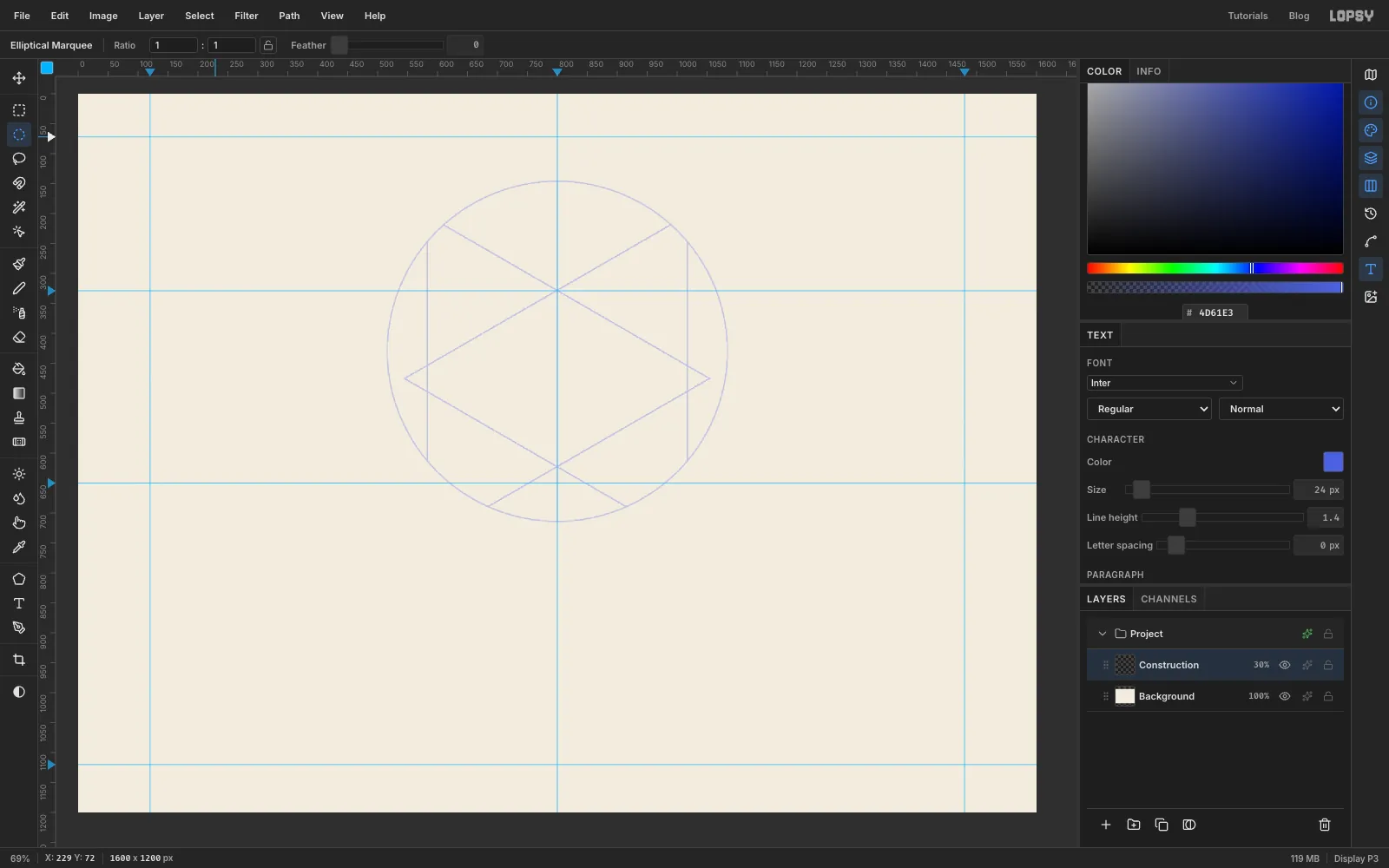Select the Text tool in toolbar
Screen dimensions: 1389x868
[19, 603]
